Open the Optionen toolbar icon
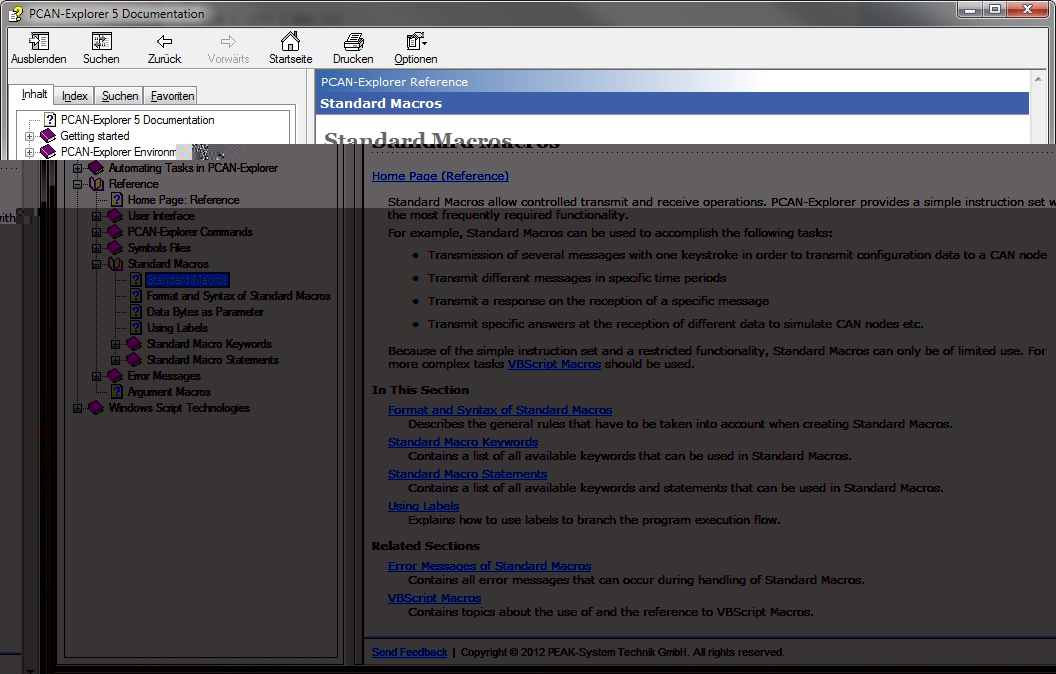 coord(416,42)
